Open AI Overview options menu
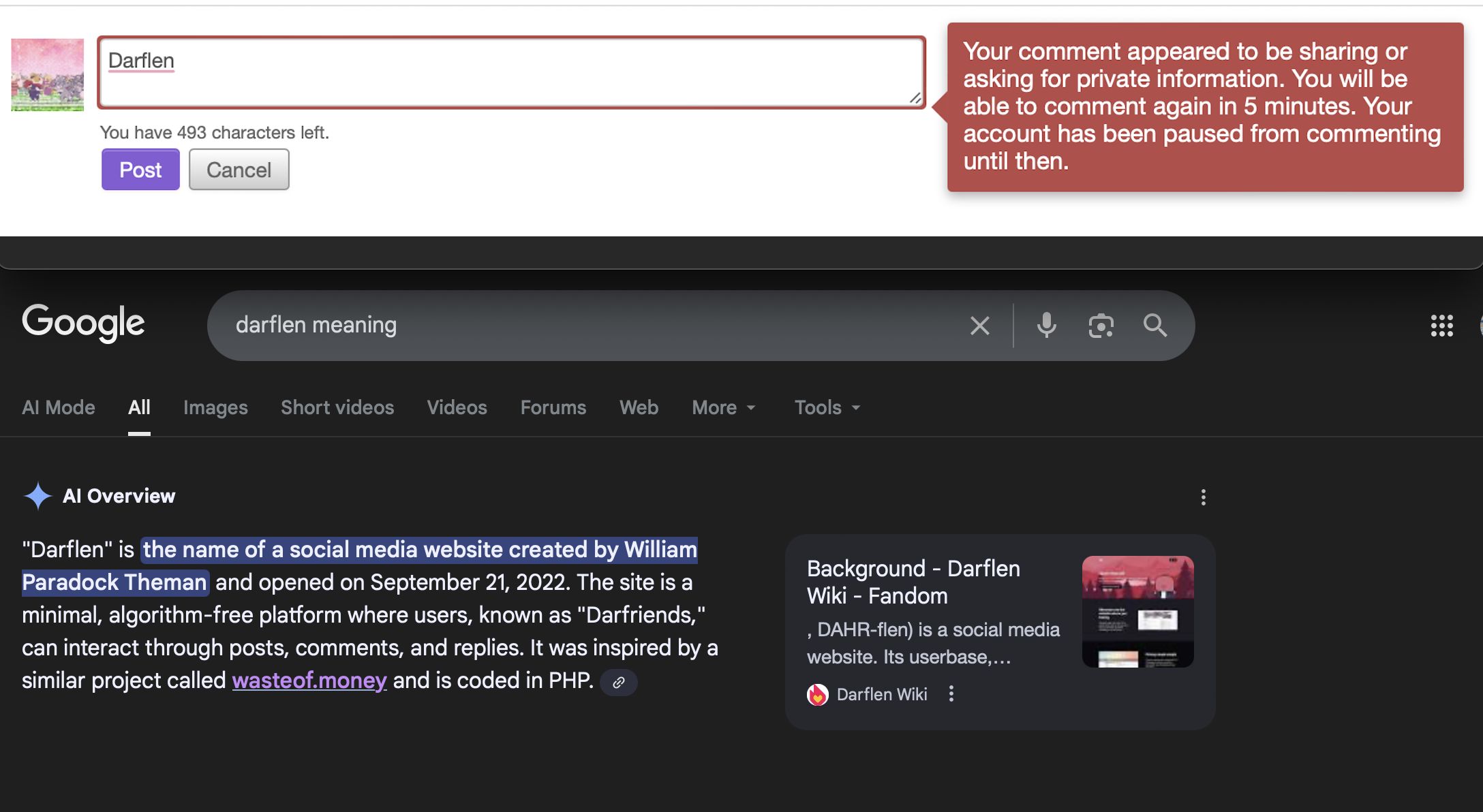 point(1204,497)
